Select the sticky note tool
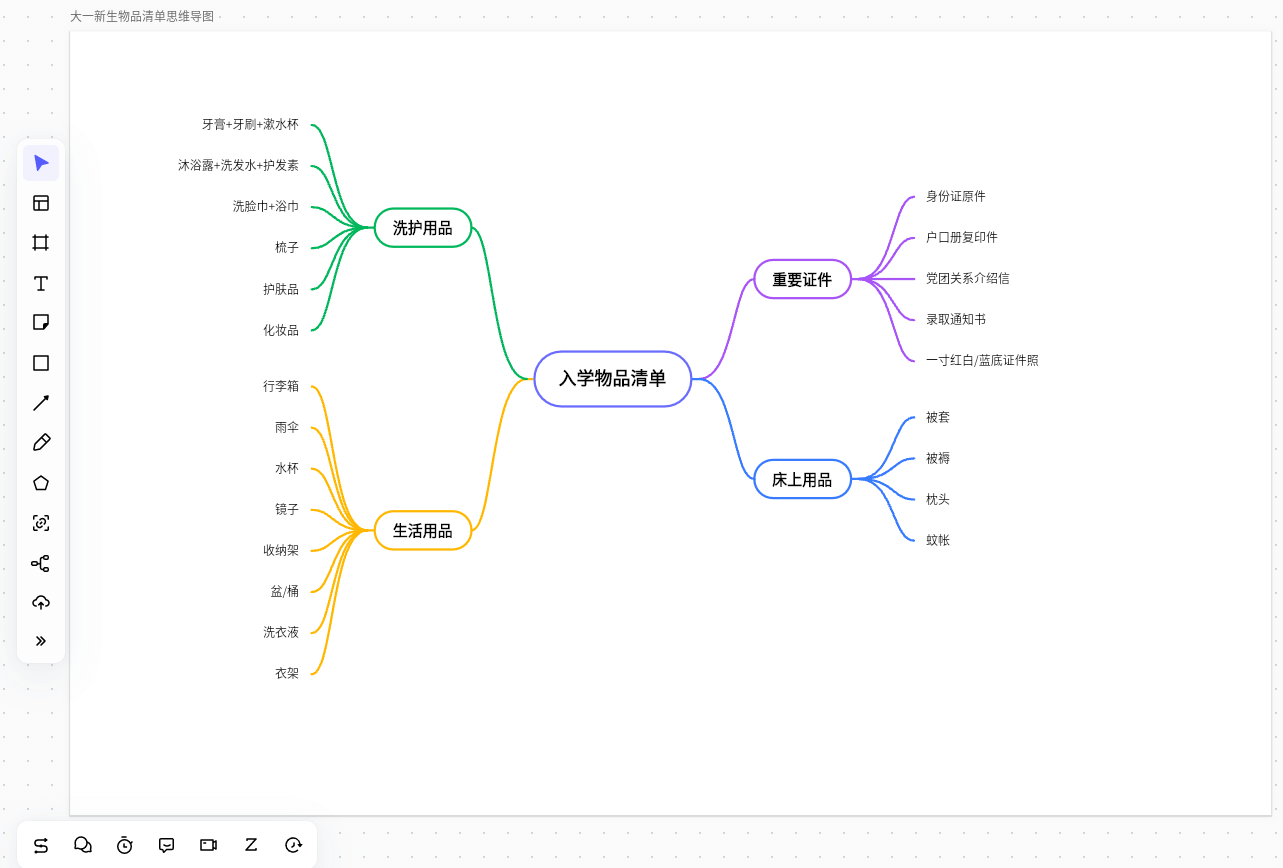 41,322
